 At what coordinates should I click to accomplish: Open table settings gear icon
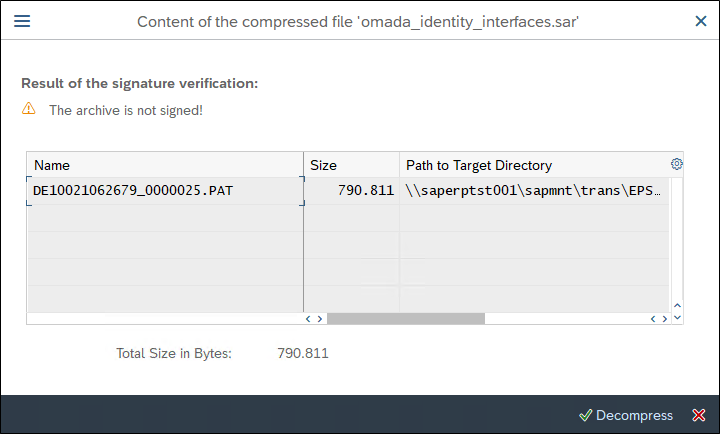click(676, 164)
